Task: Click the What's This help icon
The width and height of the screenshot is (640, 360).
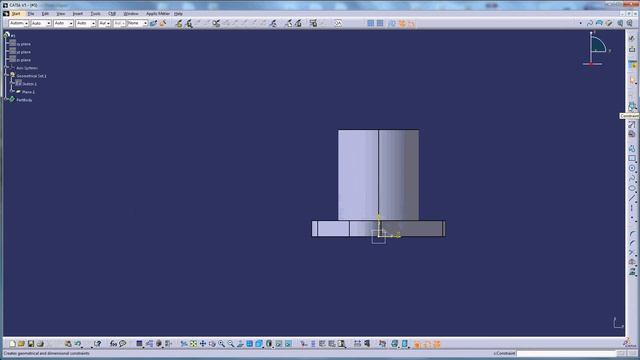Action: [x=97, y=344]
